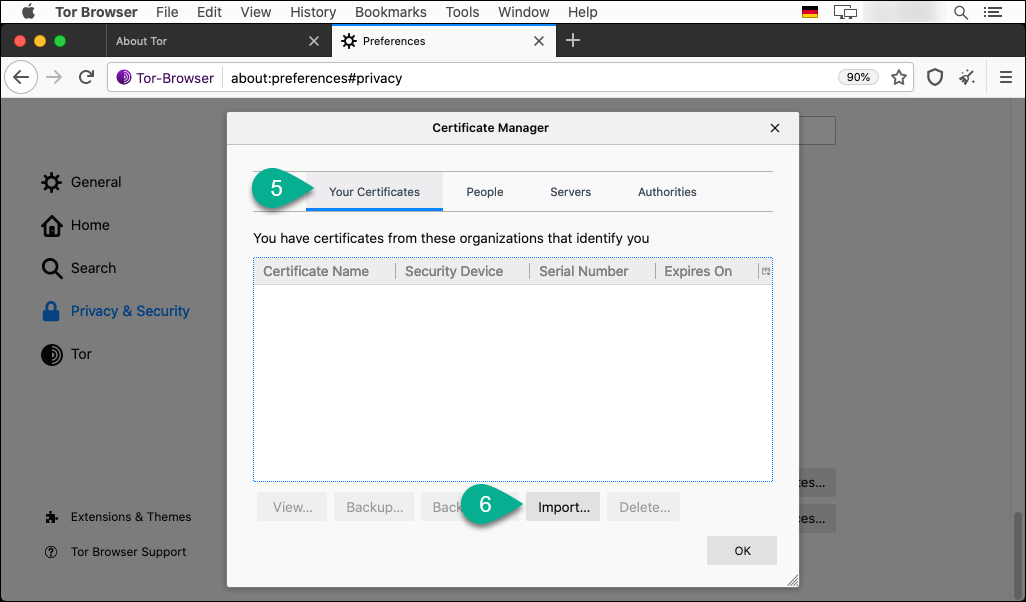Screen dimensions: 1026x602
Task: Close the Preferences tab
Action: pos(539,41)
